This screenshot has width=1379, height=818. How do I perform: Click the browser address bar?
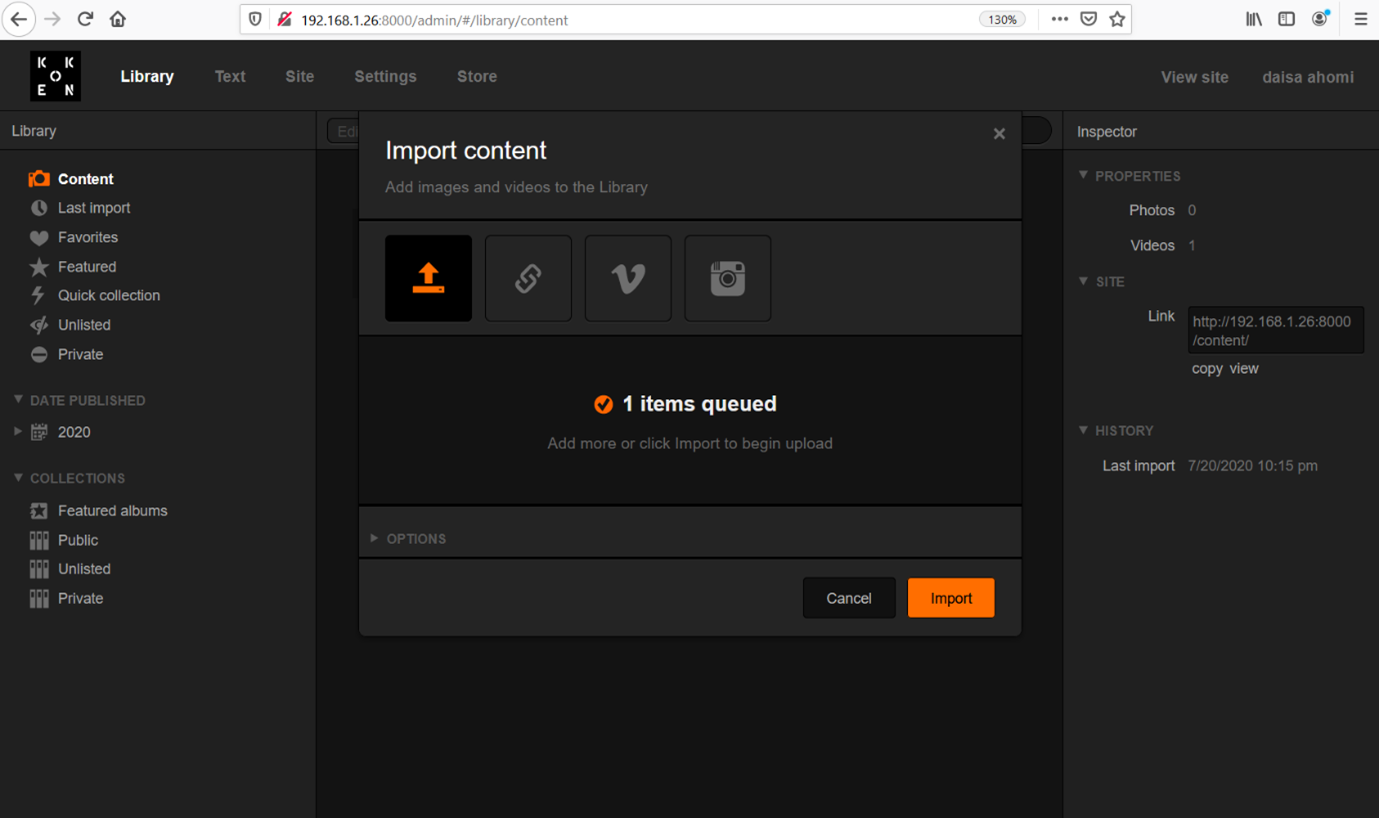coord(630,20)
